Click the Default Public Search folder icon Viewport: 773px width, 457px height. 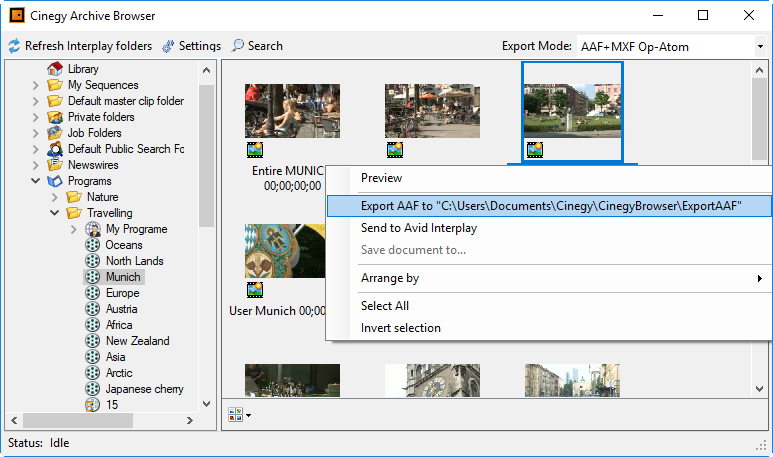coord(55,149)
